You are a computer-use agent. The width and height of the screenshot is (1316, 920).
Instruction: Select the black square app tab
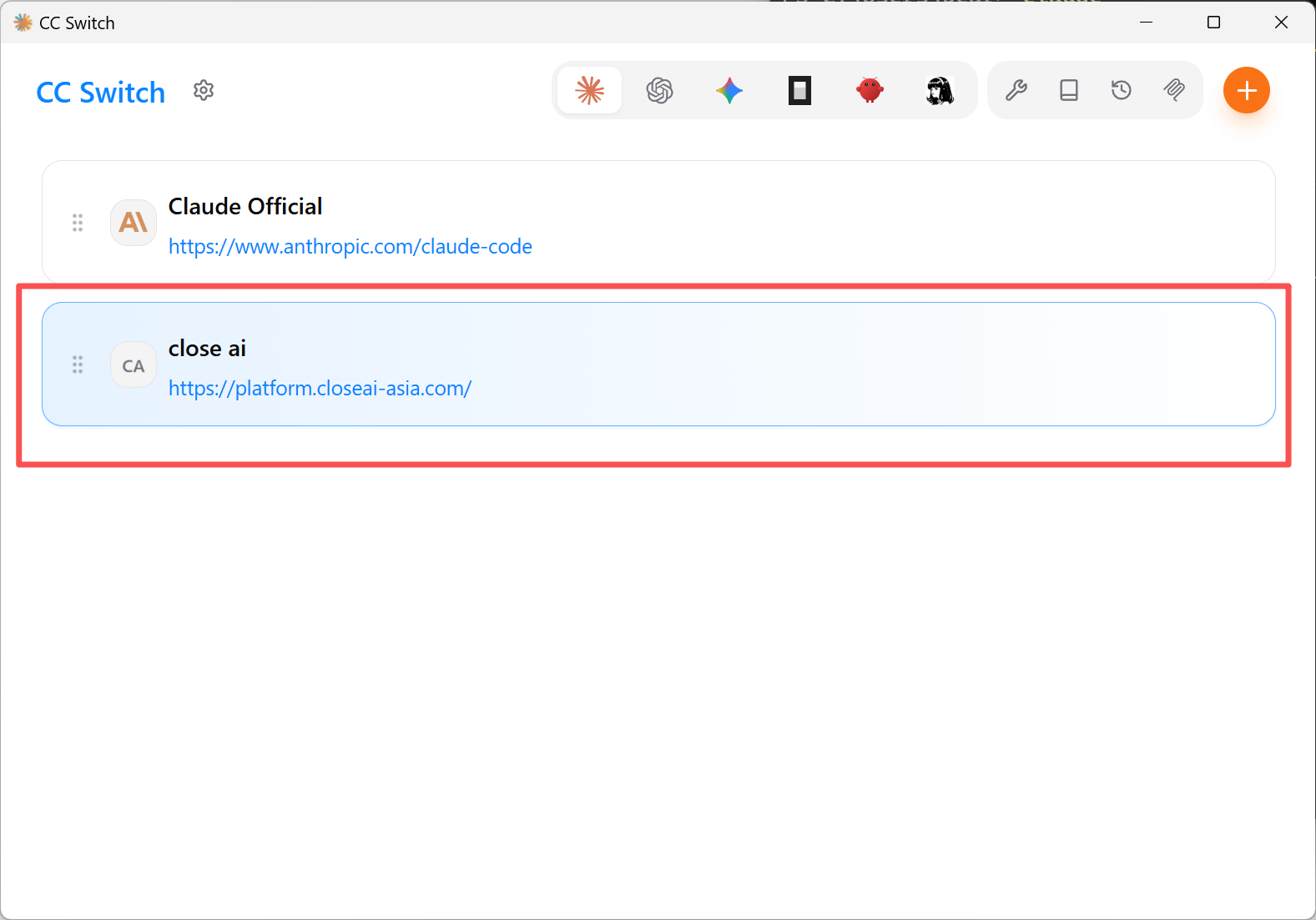click(799, 90)
